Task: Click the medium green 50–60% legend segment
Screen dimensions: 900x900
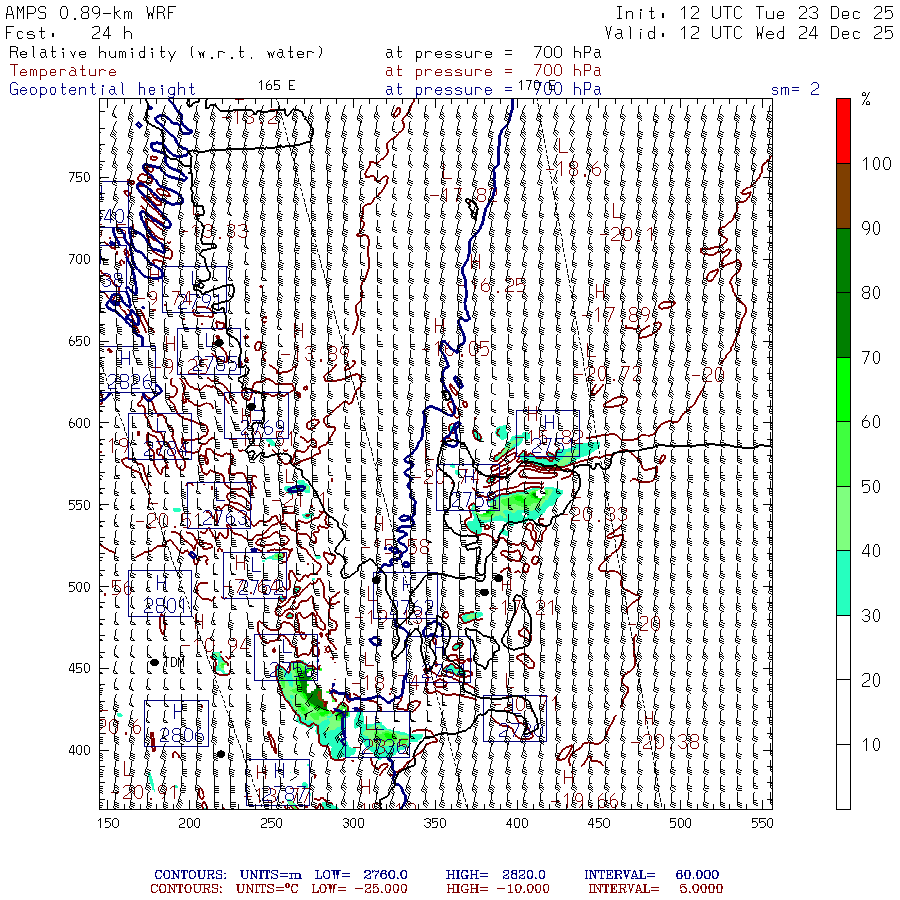Action: [x=843, y=454]
